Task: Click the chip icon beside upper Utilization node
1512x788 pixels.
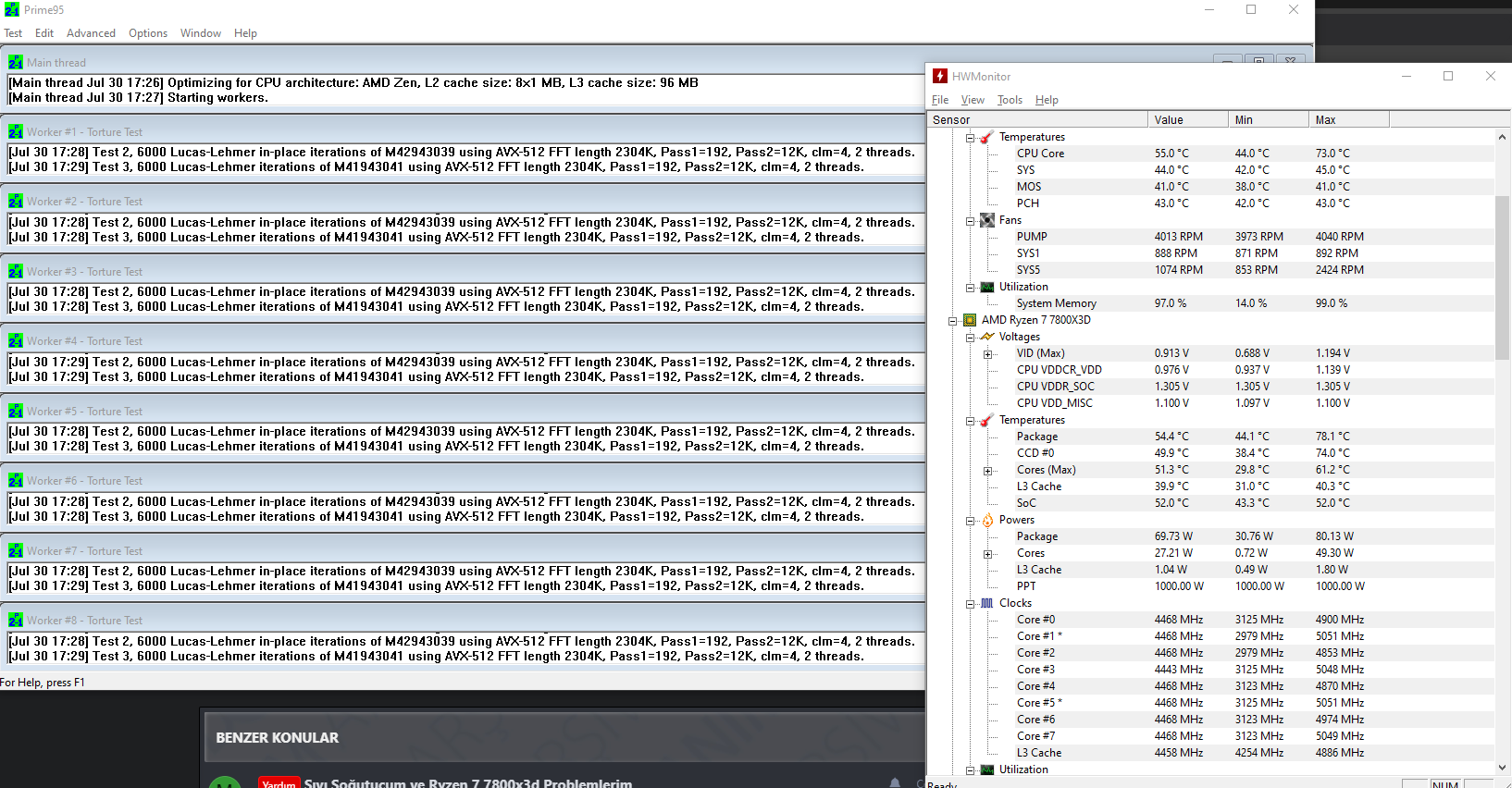Action: click(987, 287)
